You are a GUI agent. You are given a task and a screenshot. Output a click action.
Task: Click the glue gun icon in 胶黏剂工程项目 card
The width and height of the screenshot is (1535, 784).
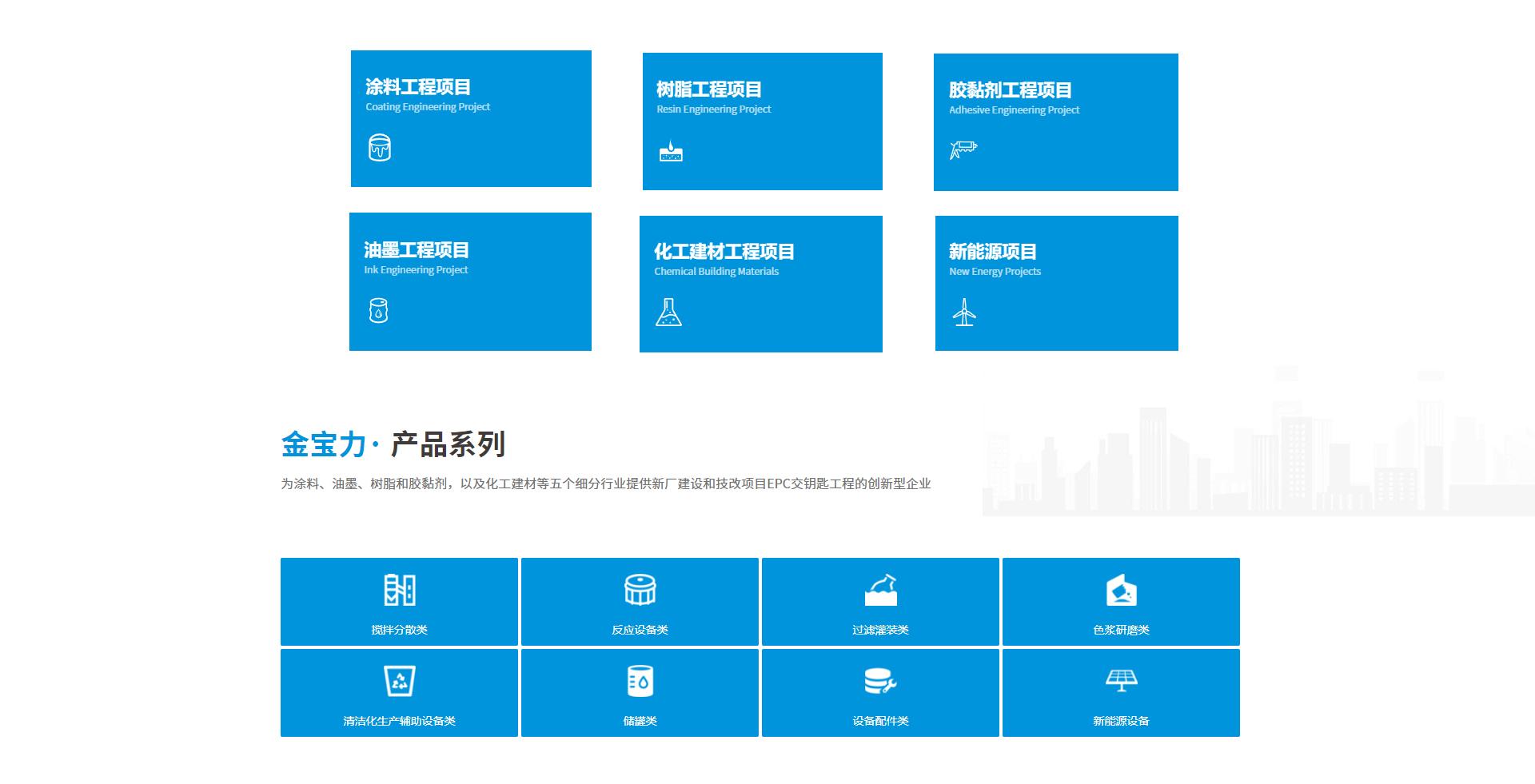point(963,149)
